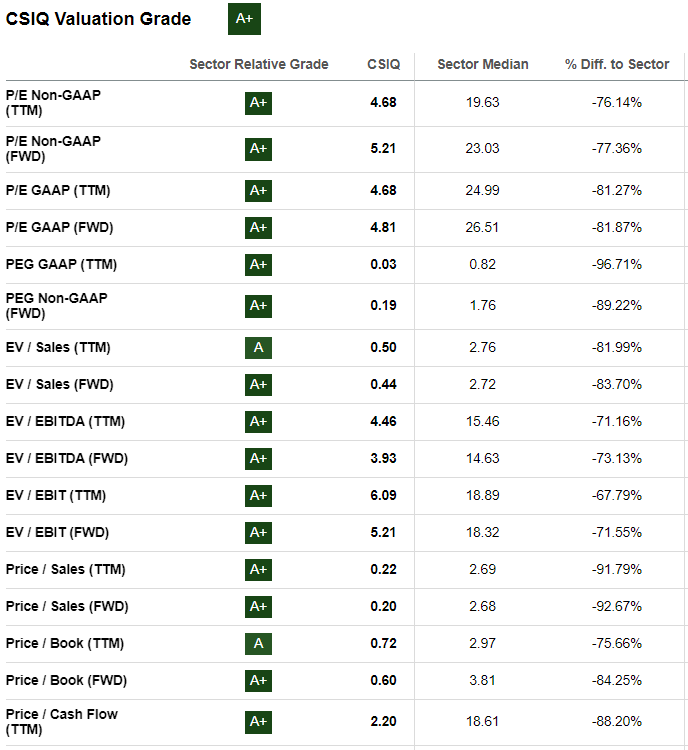Image resolution: width=688 pixels, height=750 pixels.
Task: Click the Sector Median column header
Action: point(483,64)
